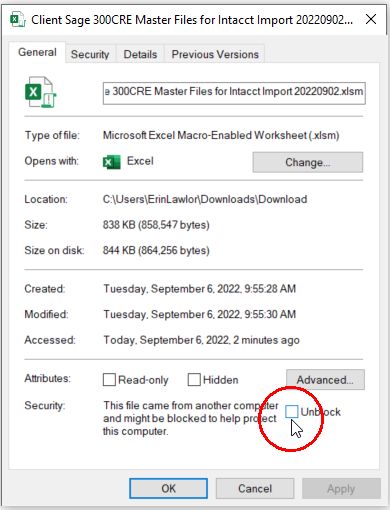The image size is (390, 510).
Task: Click the greyed Apply button
Action: pyautogui.click(x=341, y=489)
